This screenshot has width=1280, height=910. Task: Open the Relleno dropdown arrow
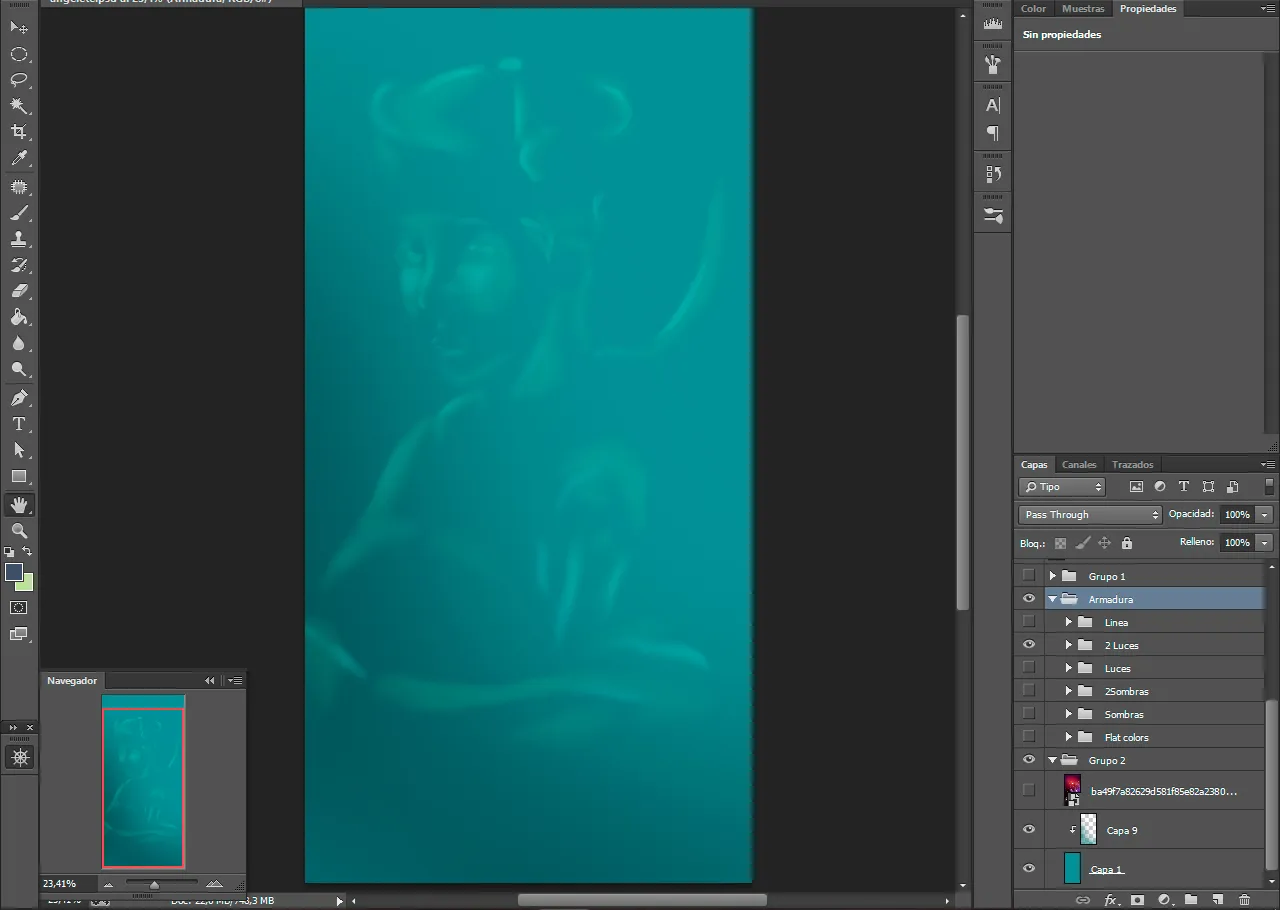(x=1264, y=543)
